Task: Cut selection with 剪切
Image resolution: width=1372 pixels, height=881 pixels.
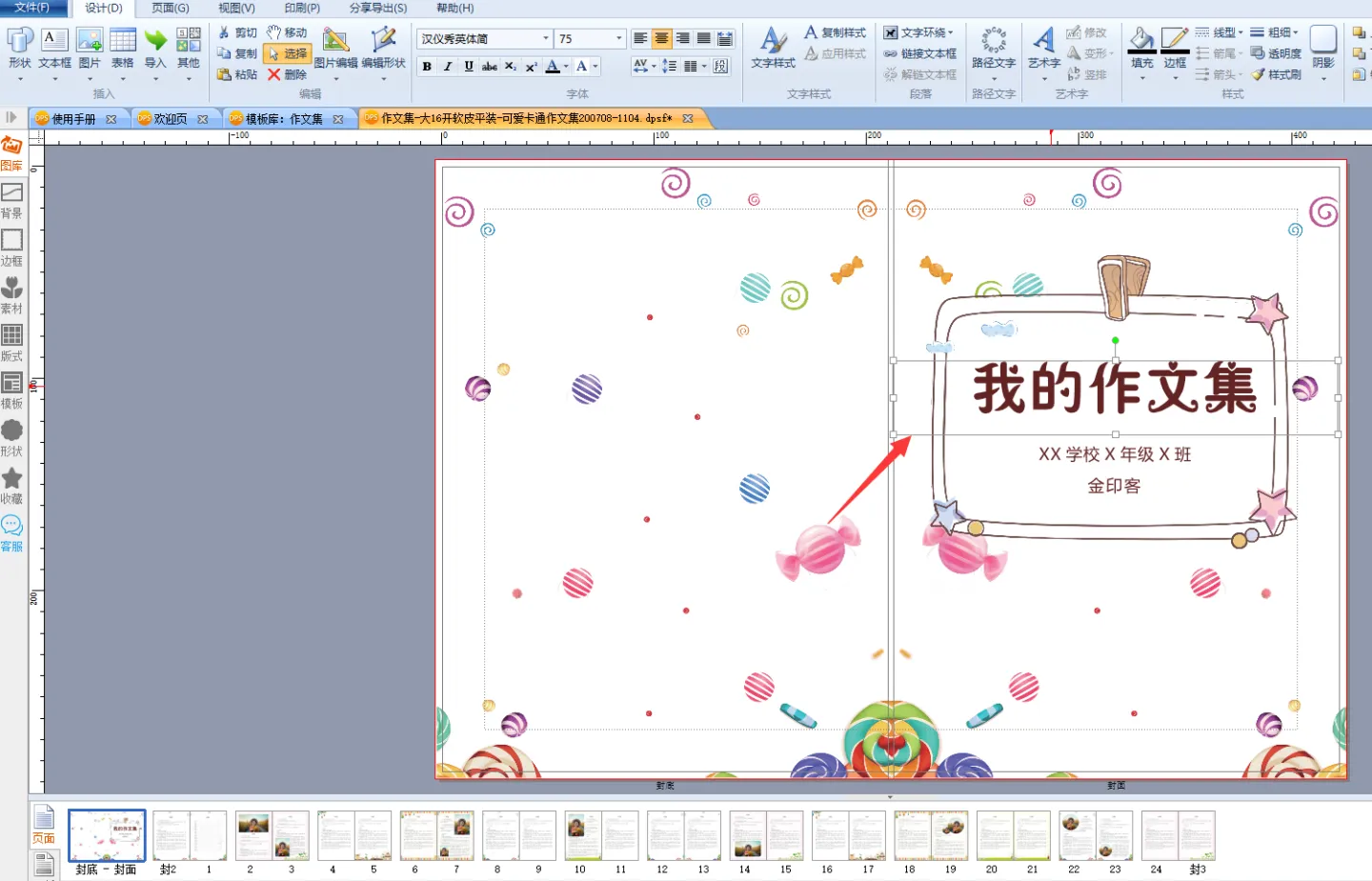Action: click(x=237, y=32)
